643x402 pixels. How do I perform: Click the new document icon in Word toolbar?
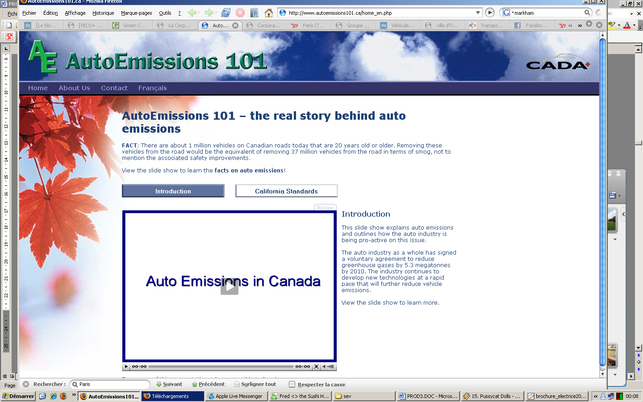click(x=9, y=25)
